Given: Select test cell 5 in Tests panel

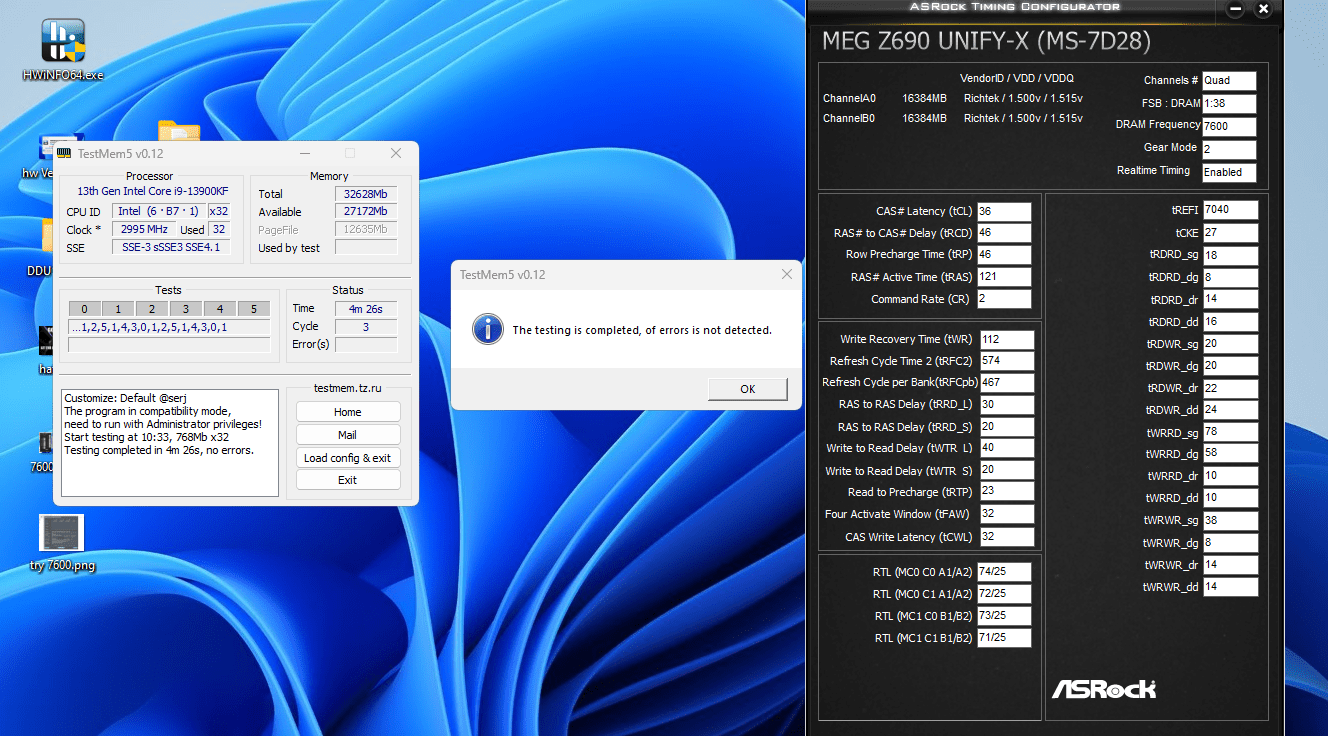Looking at the screenshot, I should (254, 308).
